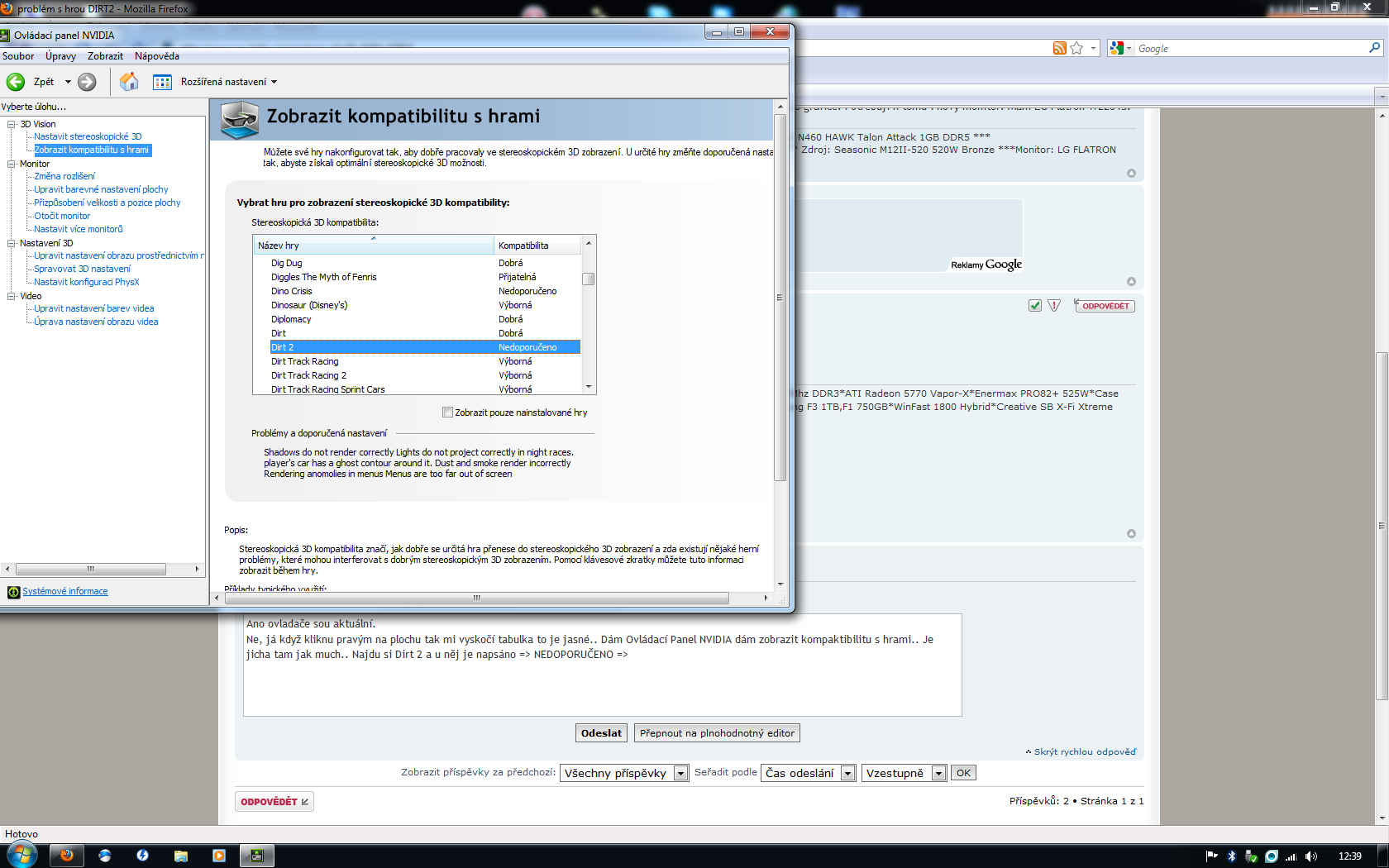The height and width of the screenshot is (868, 1389).
Task: Click the forward arrow in NVIDIA toolbar
Action: [x=87, y=82]
